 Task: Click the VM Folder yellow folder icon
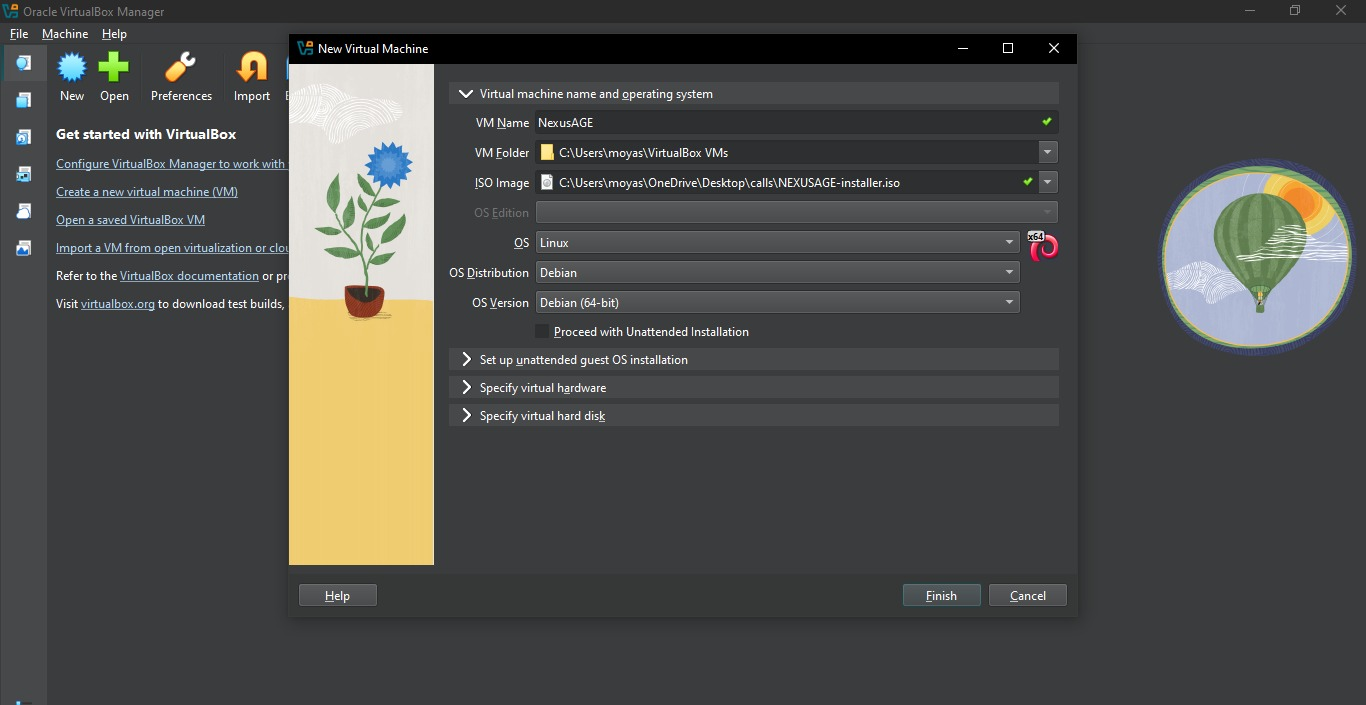[547, 153]
